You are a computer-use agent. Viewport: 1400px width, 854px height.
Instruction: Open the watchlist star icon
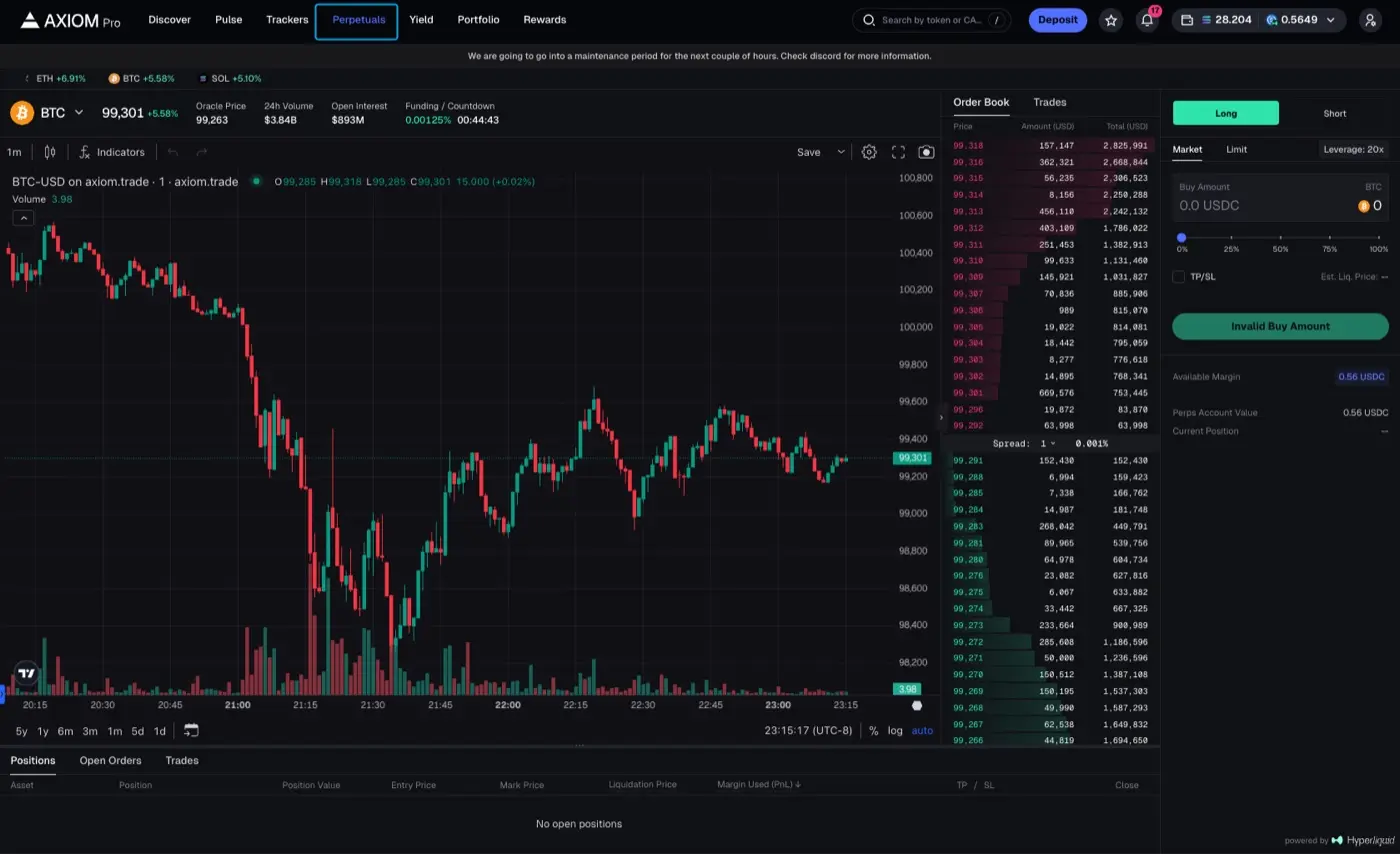point(1111,20)
